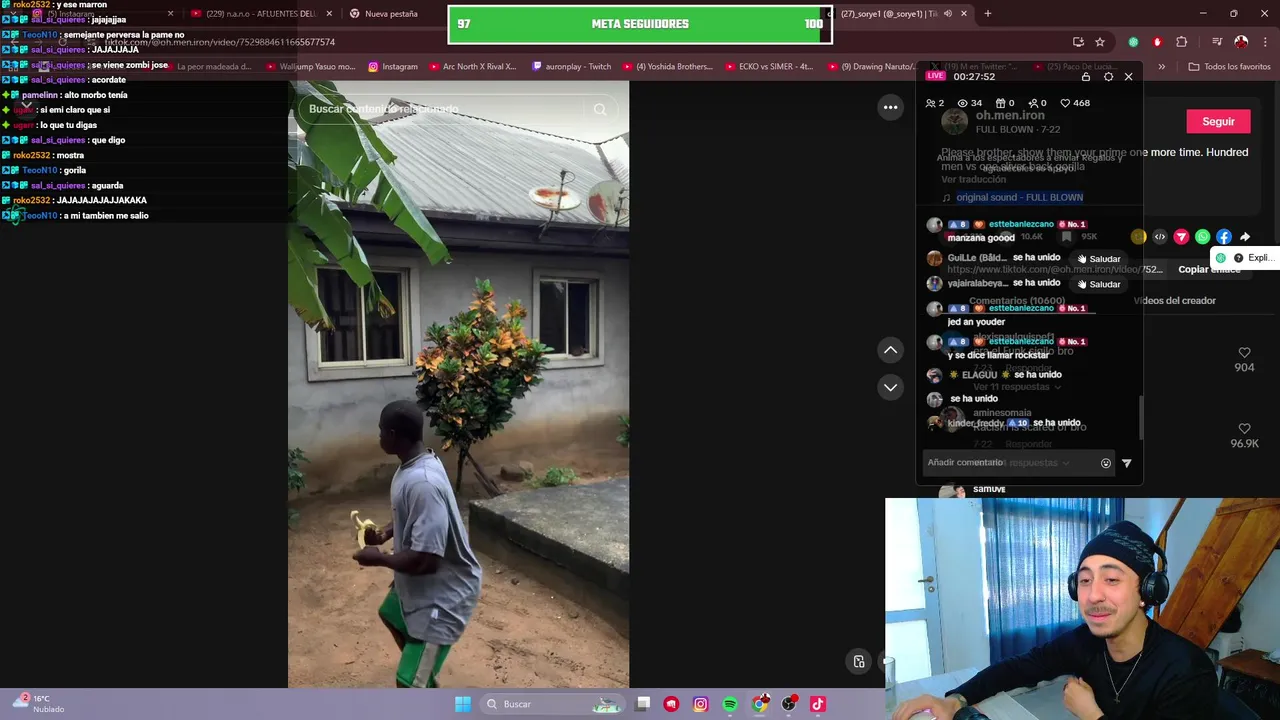Click the live chat scrollbar
1280x720 pixels.
pyautogui.click(x=1140, y=417)
